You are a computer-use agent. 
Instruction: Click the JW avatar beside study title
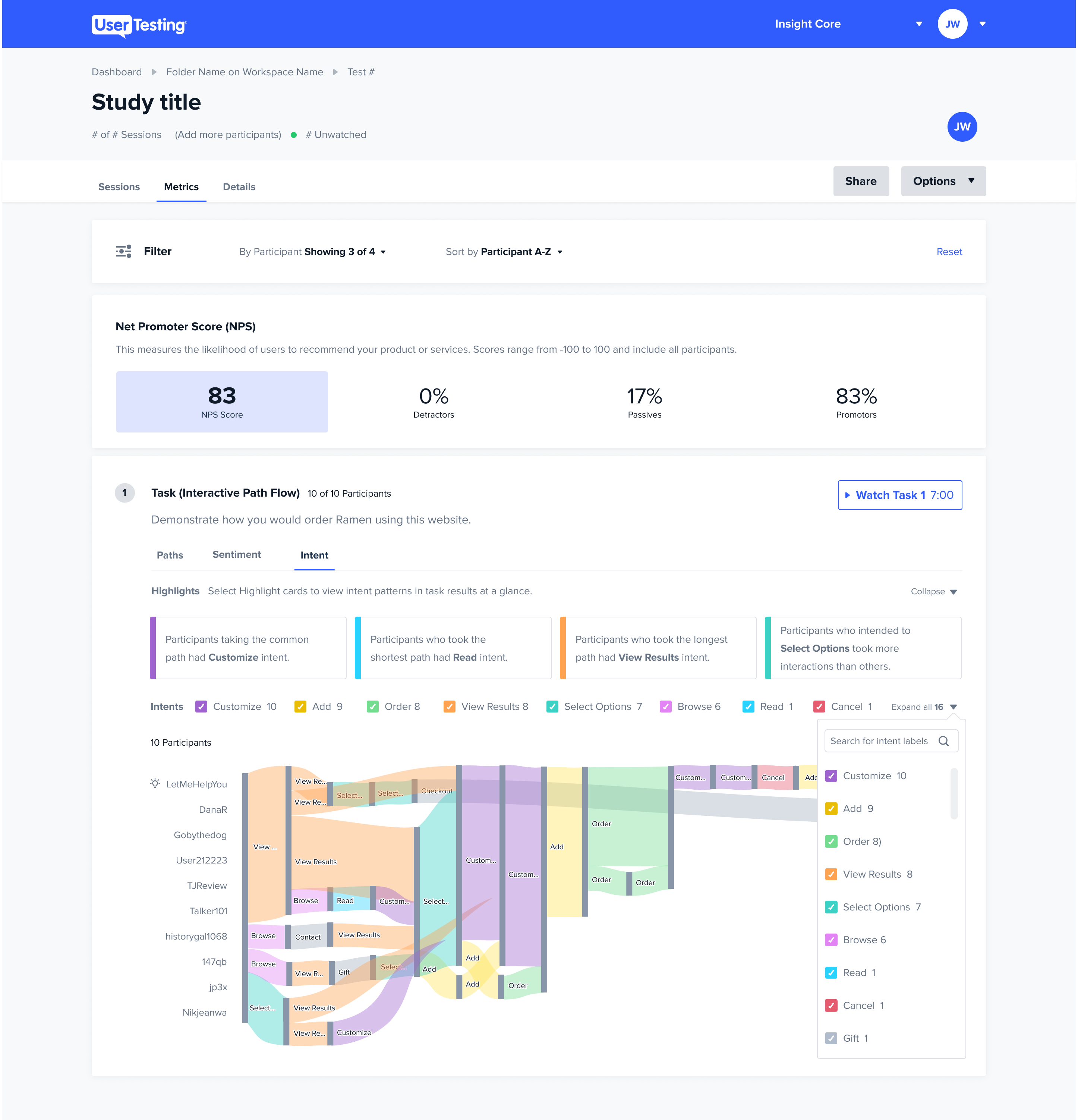click(962, 127)
